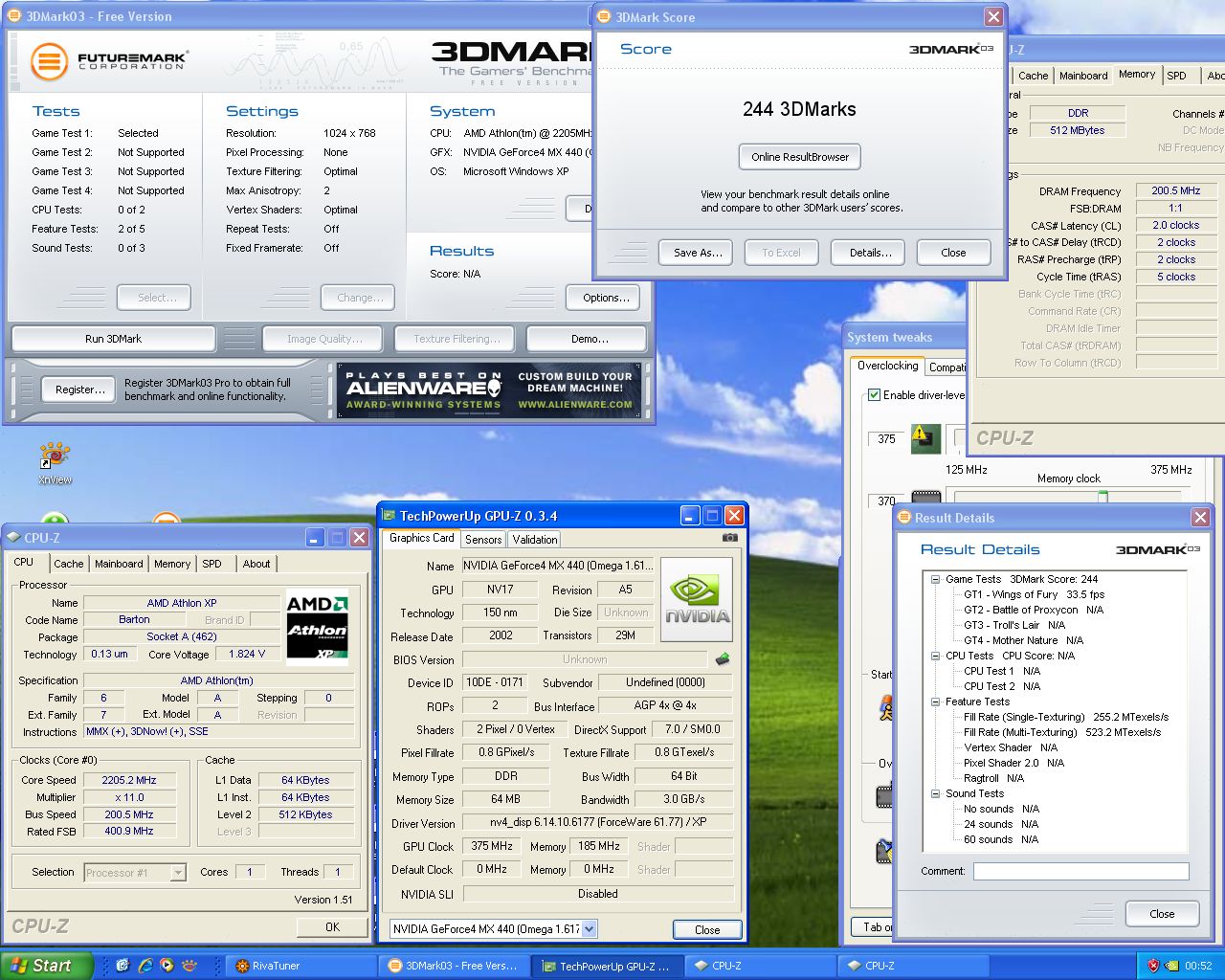Select Overclocking tab in System tweaks
The image size is (1225, 980).
[887, 366]
